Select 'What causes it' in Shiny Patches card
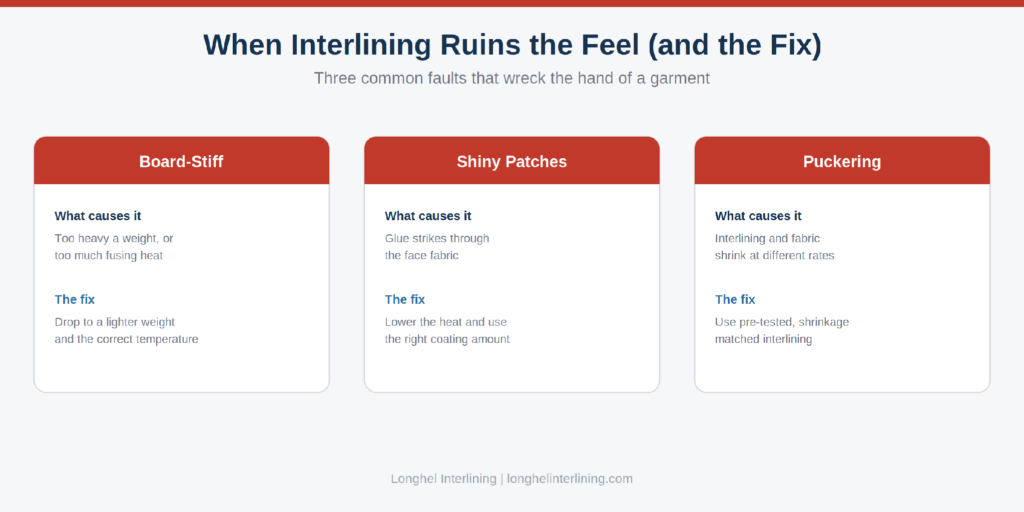Image resolution: width=1024 pixels, height=512 pixels. [428, 216]
